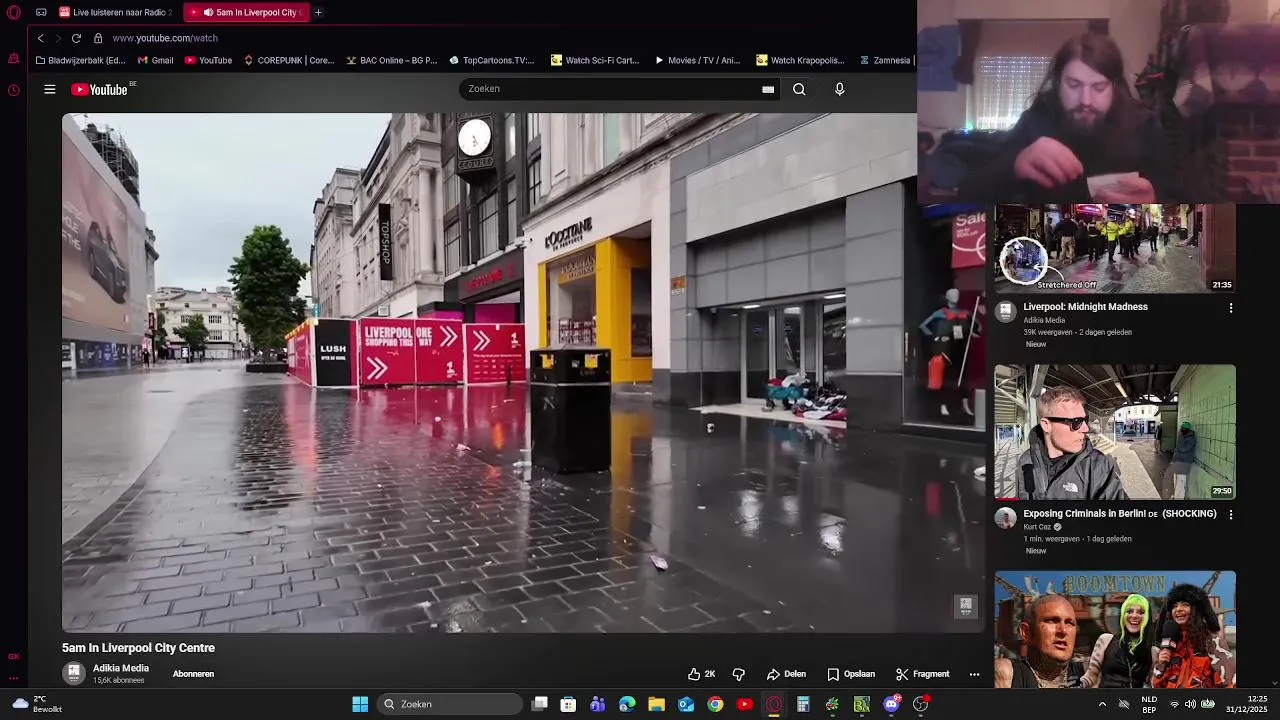
Task: Create clip with Fragment button
Action: pyautogui.click(x=922, y=674)
